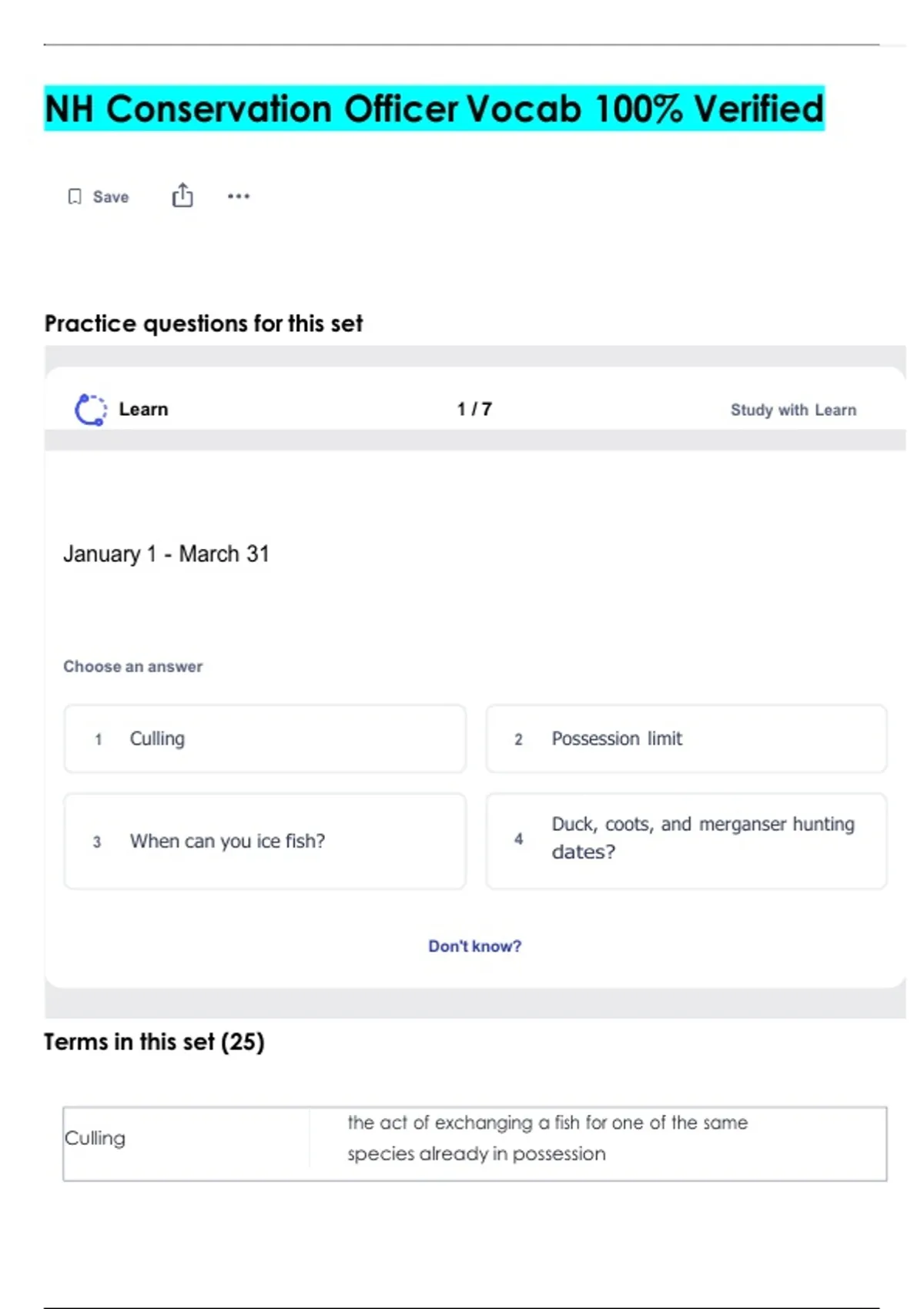This screenshot has height=1309, width=924.
Task: Click the share icon under the title
Action: click(182, 196)
